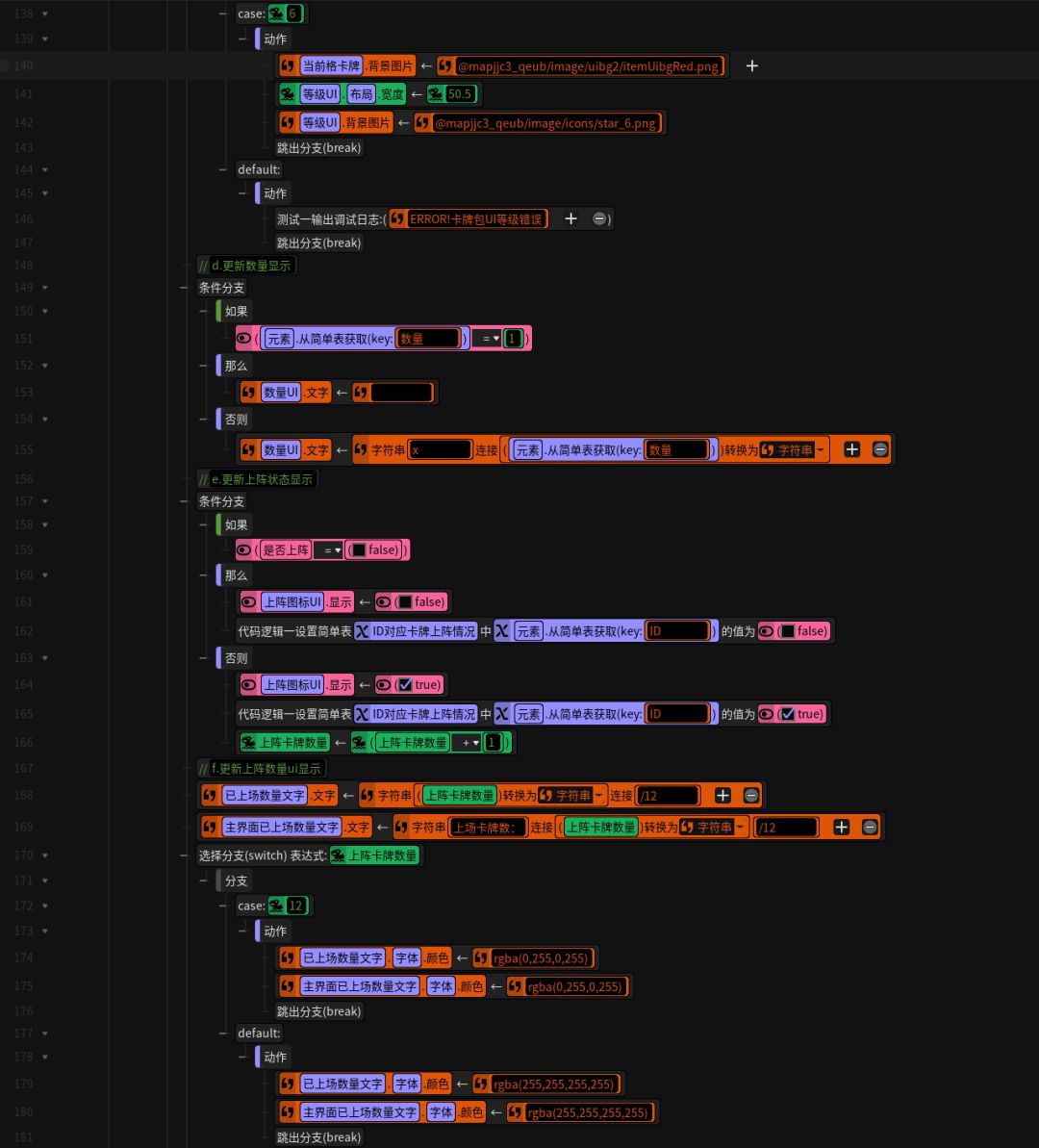Click the 跳出分支(break) statement on line 143
This screenshot has width=1039, height=1148.
[318, 148]
